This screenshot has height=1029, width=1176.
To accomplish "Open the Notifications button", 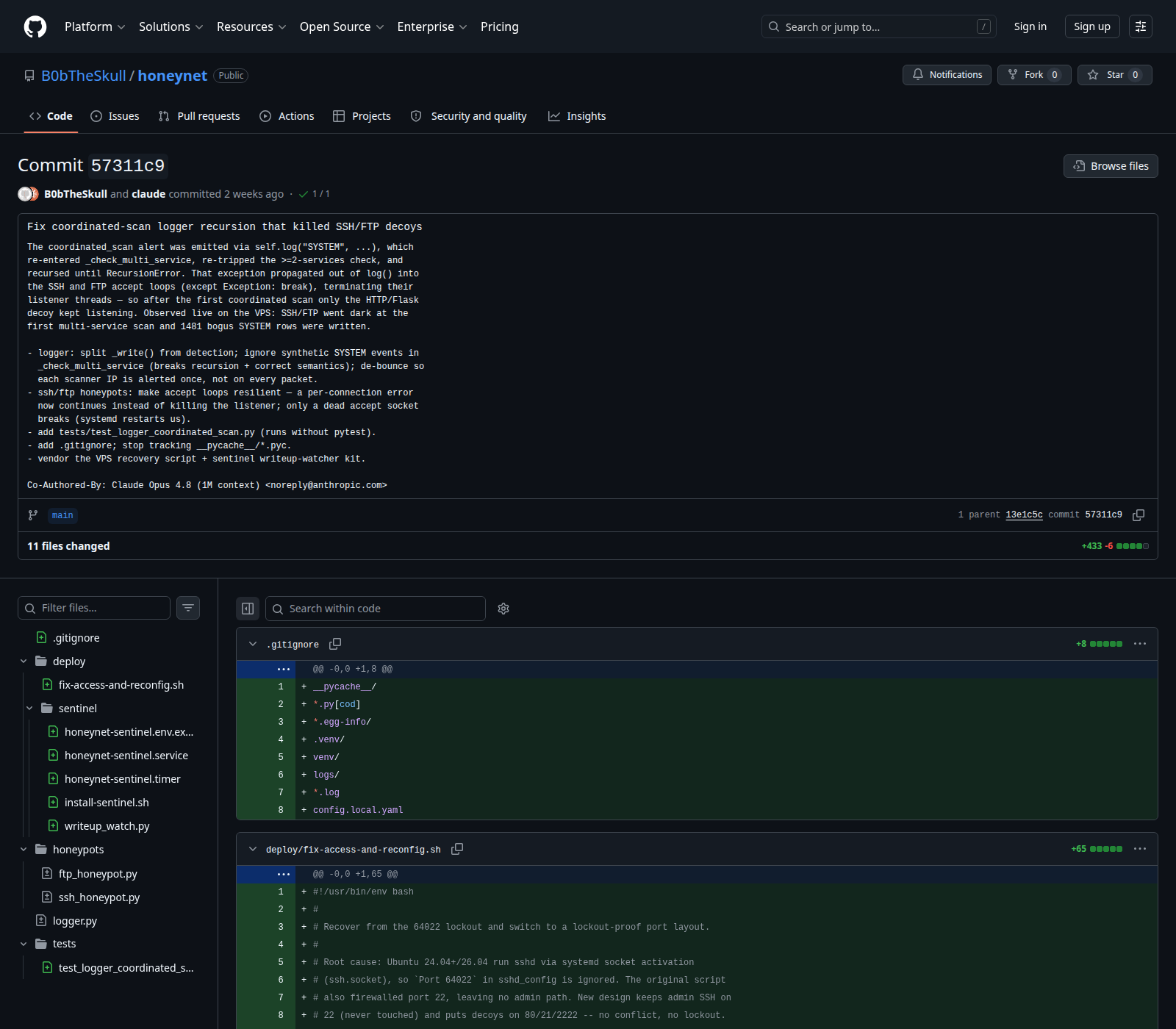I will pos(947,75).
